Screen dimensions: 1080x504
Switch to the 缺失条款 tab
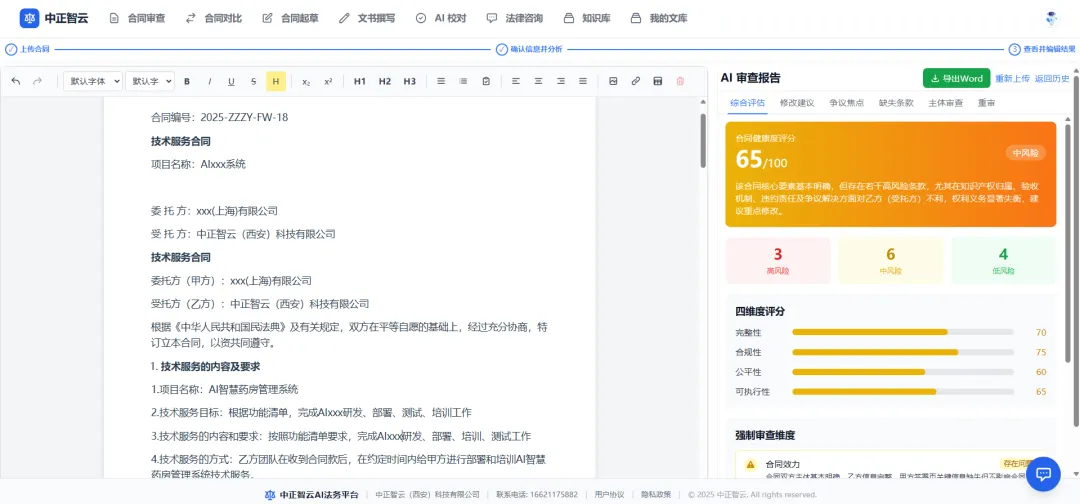(896, 103)
